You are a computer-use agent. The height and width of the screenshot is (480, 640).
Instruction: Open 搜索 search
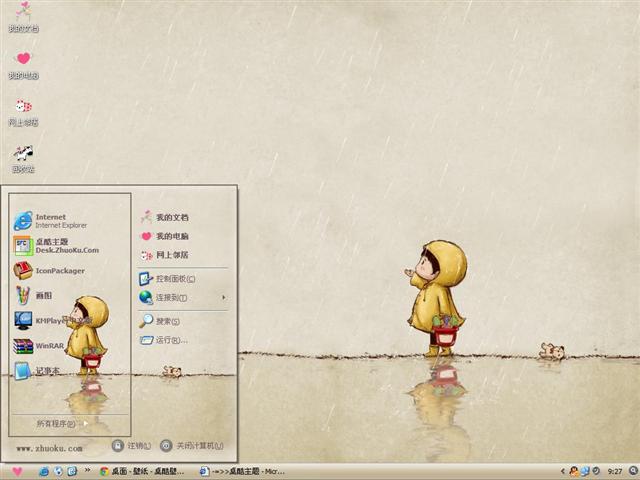tap(160, 321)
